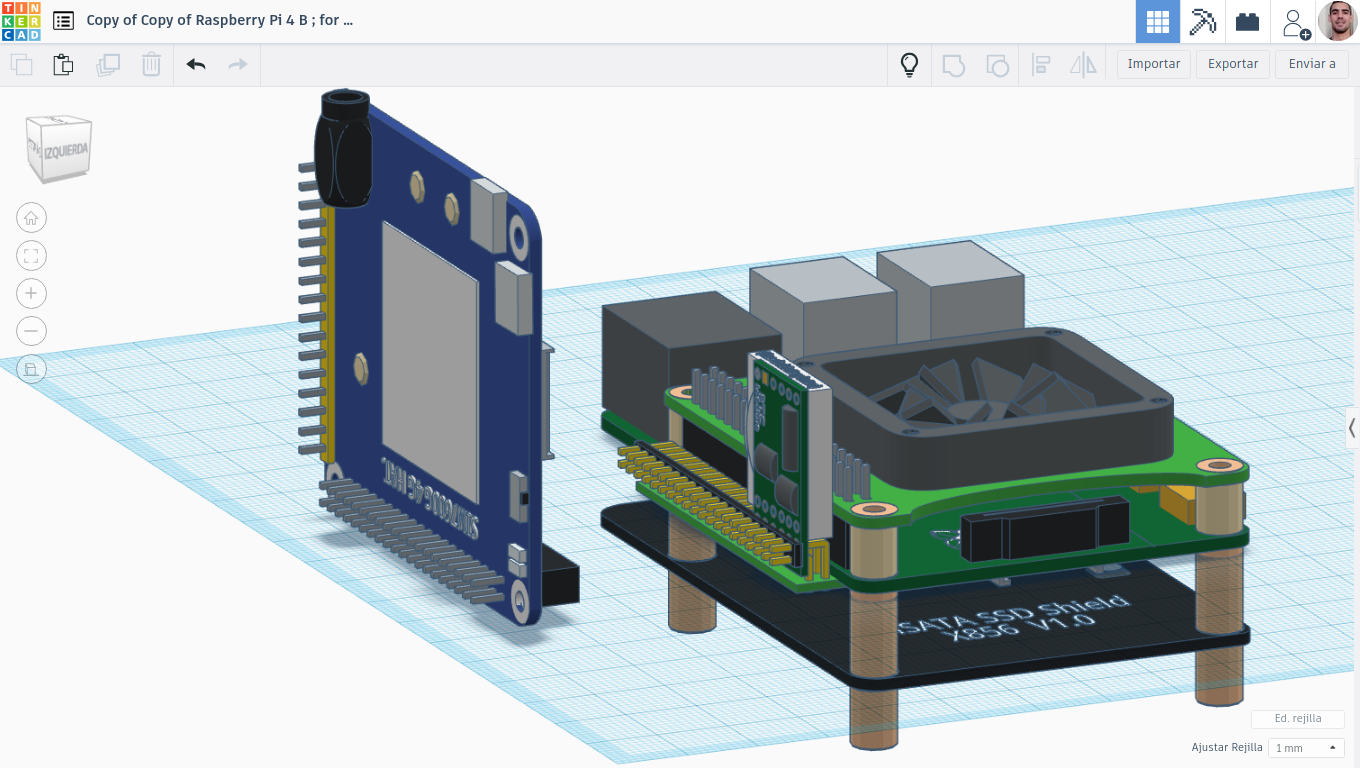The height and width of the screenshot is (768, 1360).
Task: Open the Tinkercad logo home link
Action: click(21, 21)
